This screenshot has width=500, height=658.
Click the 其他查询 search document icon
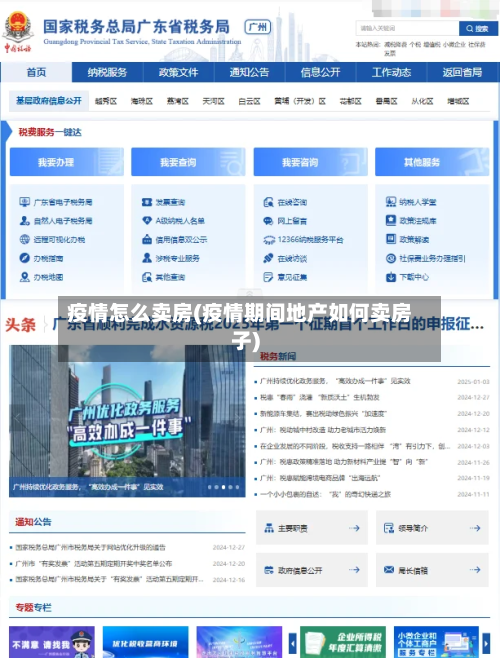pyautogui.click(x=147, y=277)
